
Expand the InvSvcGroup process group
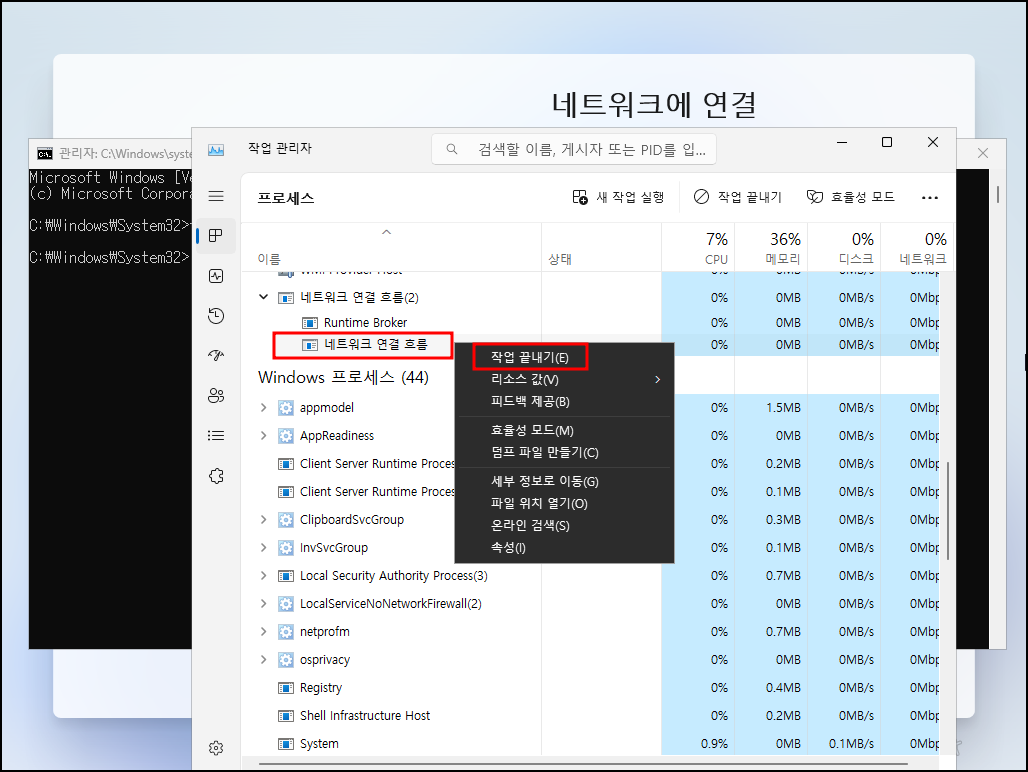pyautogui.click(x=264, y=548)
